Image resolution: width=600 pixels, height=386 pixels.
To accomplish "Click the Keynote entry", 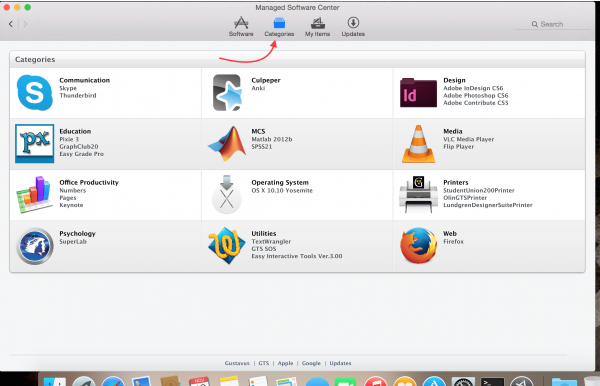I will (71, 205).
